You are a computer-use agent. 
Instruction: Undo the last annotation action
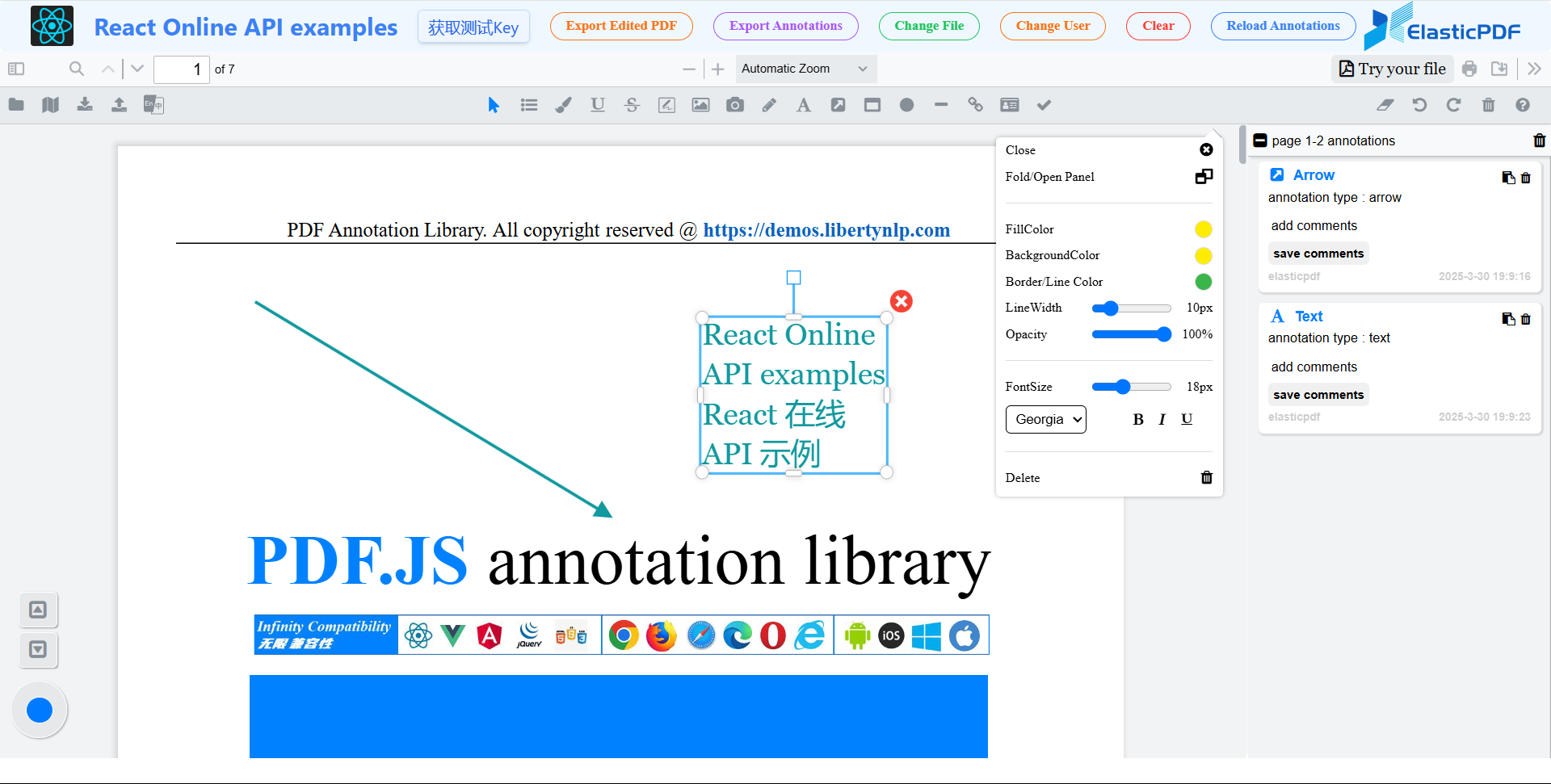click(1419, 105)
